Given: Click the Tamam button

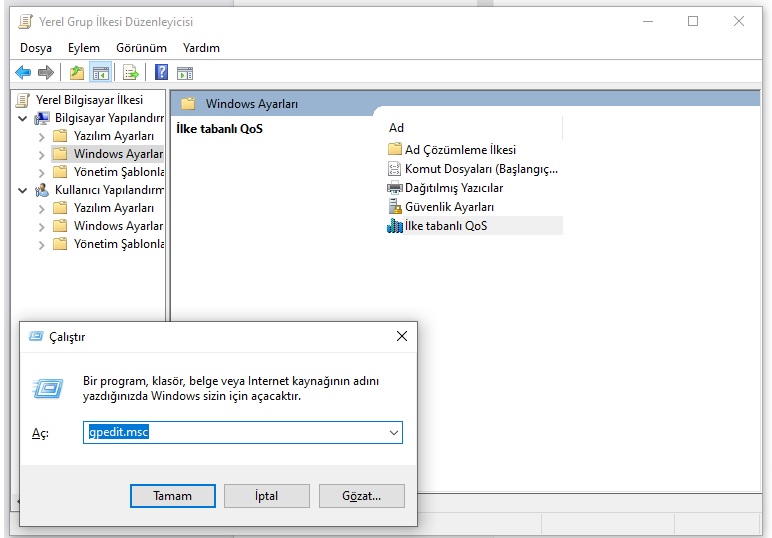Looking at the screenshot, I should click(173, 496).
